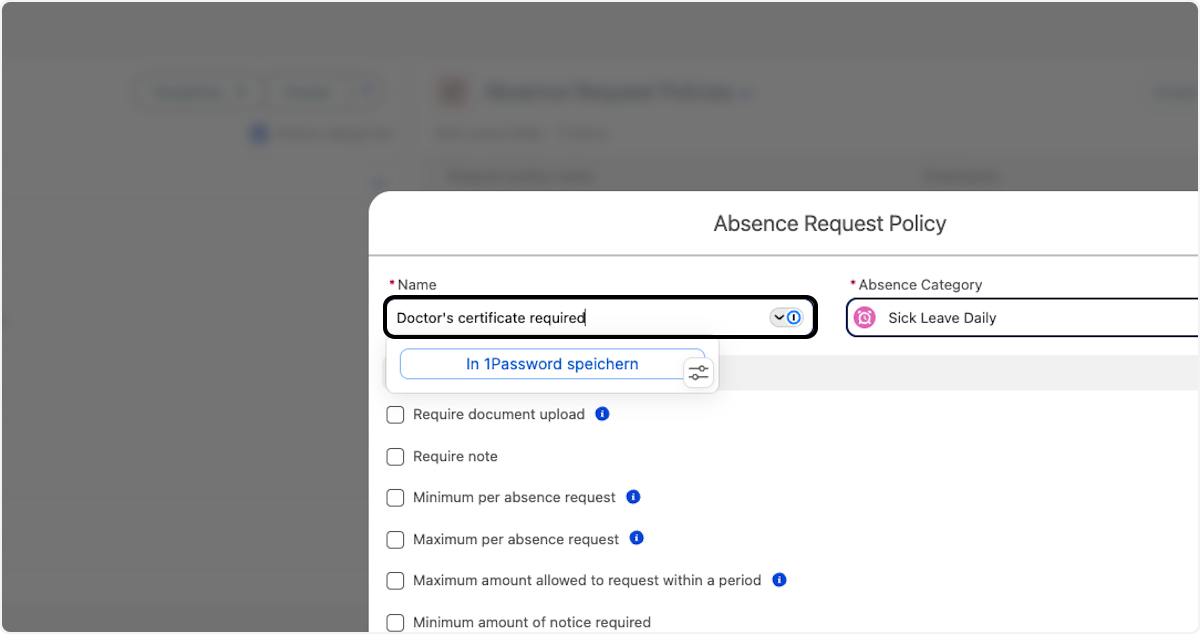Toggle the blurred checkbox behind the dialog

coord(259,133)
